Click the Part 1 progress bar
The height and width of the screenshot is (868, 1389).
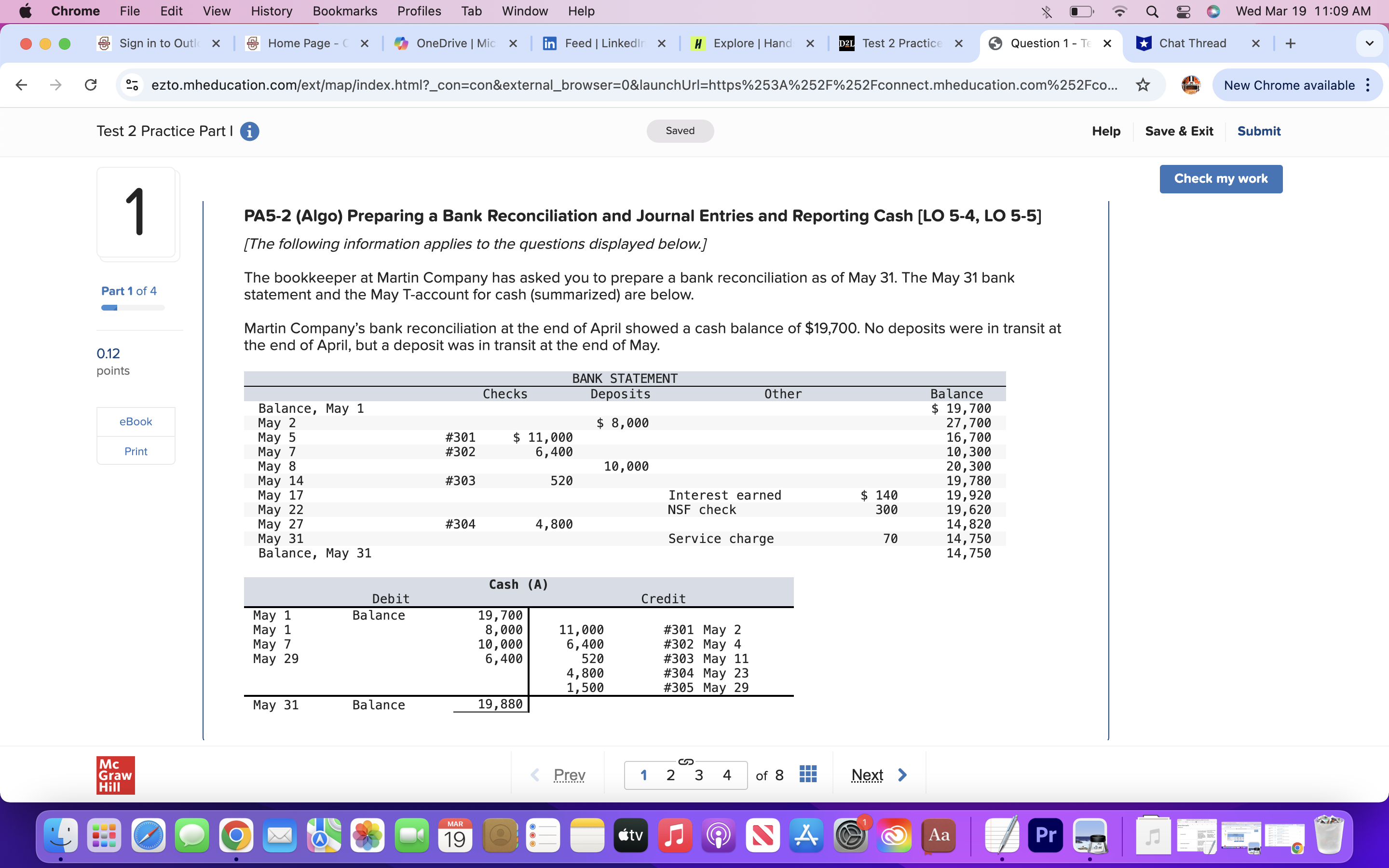[x=132, y=308]
